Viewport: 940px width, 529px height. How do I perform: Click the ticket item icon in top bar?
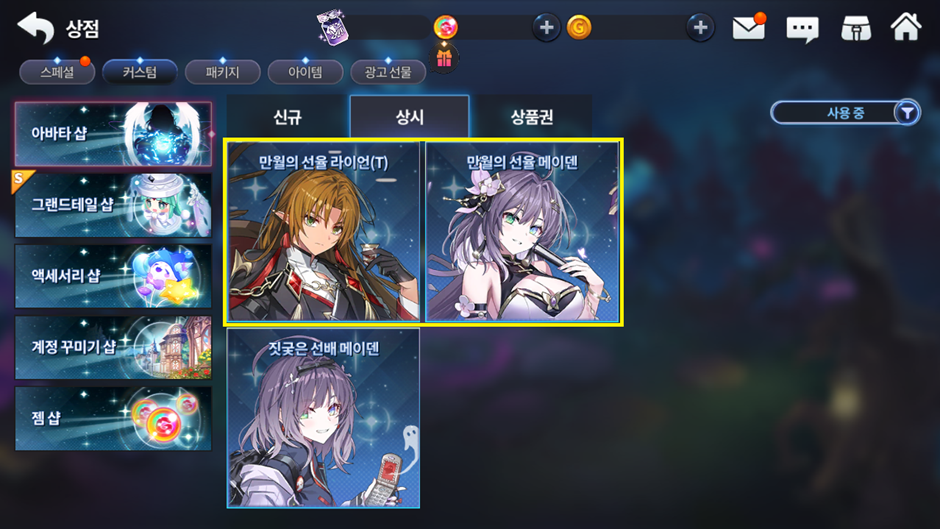click(332, 26)
